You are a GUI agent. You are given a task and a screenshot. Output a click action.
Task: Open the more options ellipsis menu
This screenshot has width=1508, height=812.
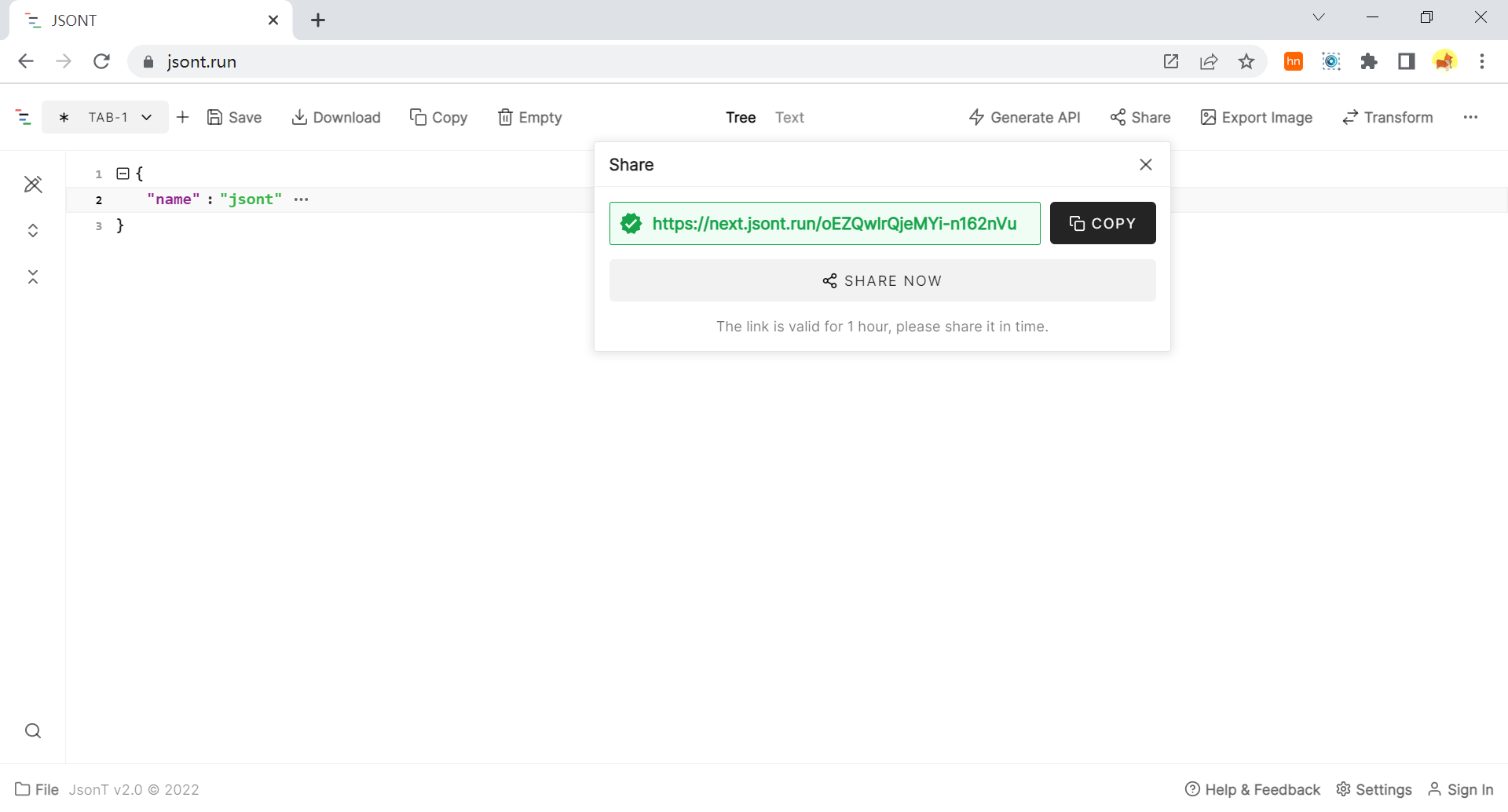pos(1470,117)
